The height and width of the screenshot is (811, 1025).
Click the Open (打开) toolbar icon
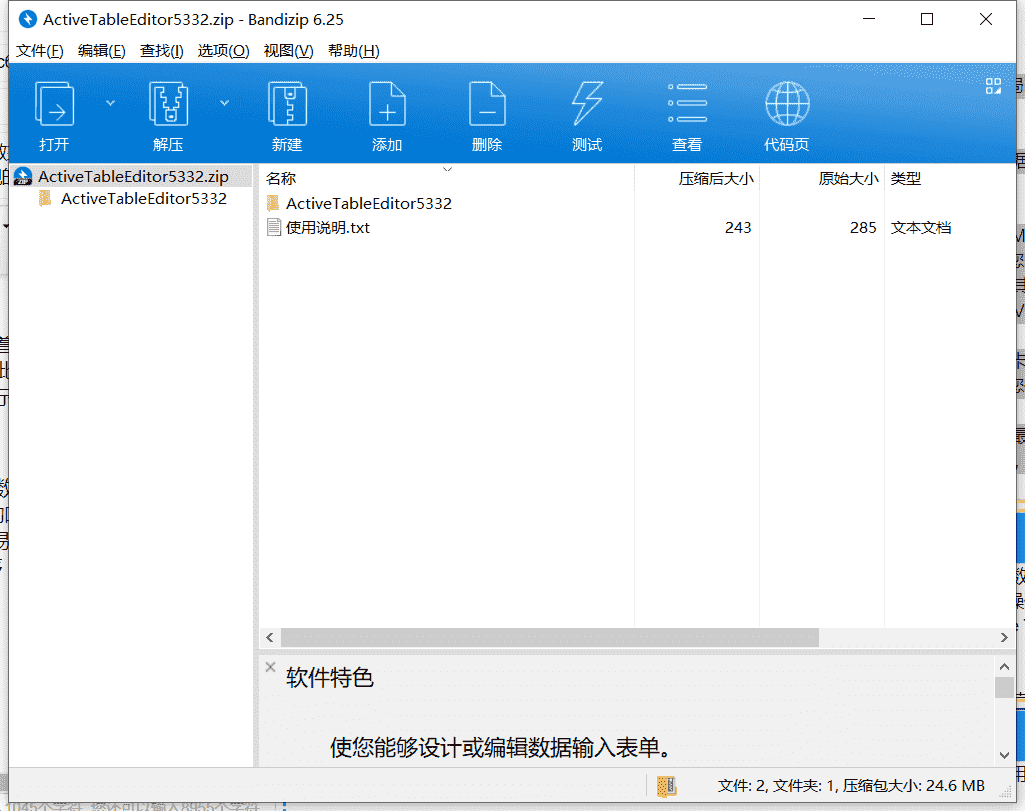pyautogui.click(x=54, y=104)
